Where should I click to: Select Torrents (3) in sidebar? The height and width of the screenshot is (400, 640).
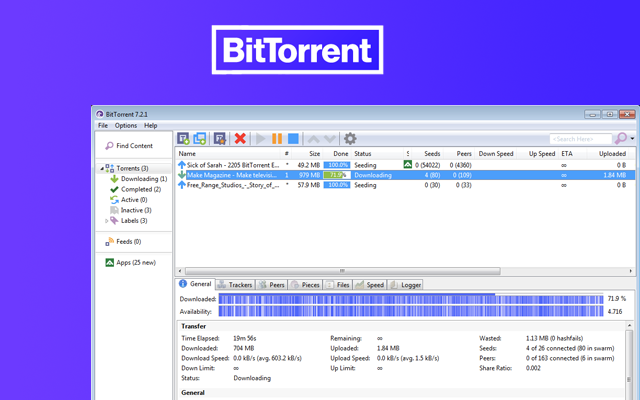pyautogui.click(x=132, y=168)
